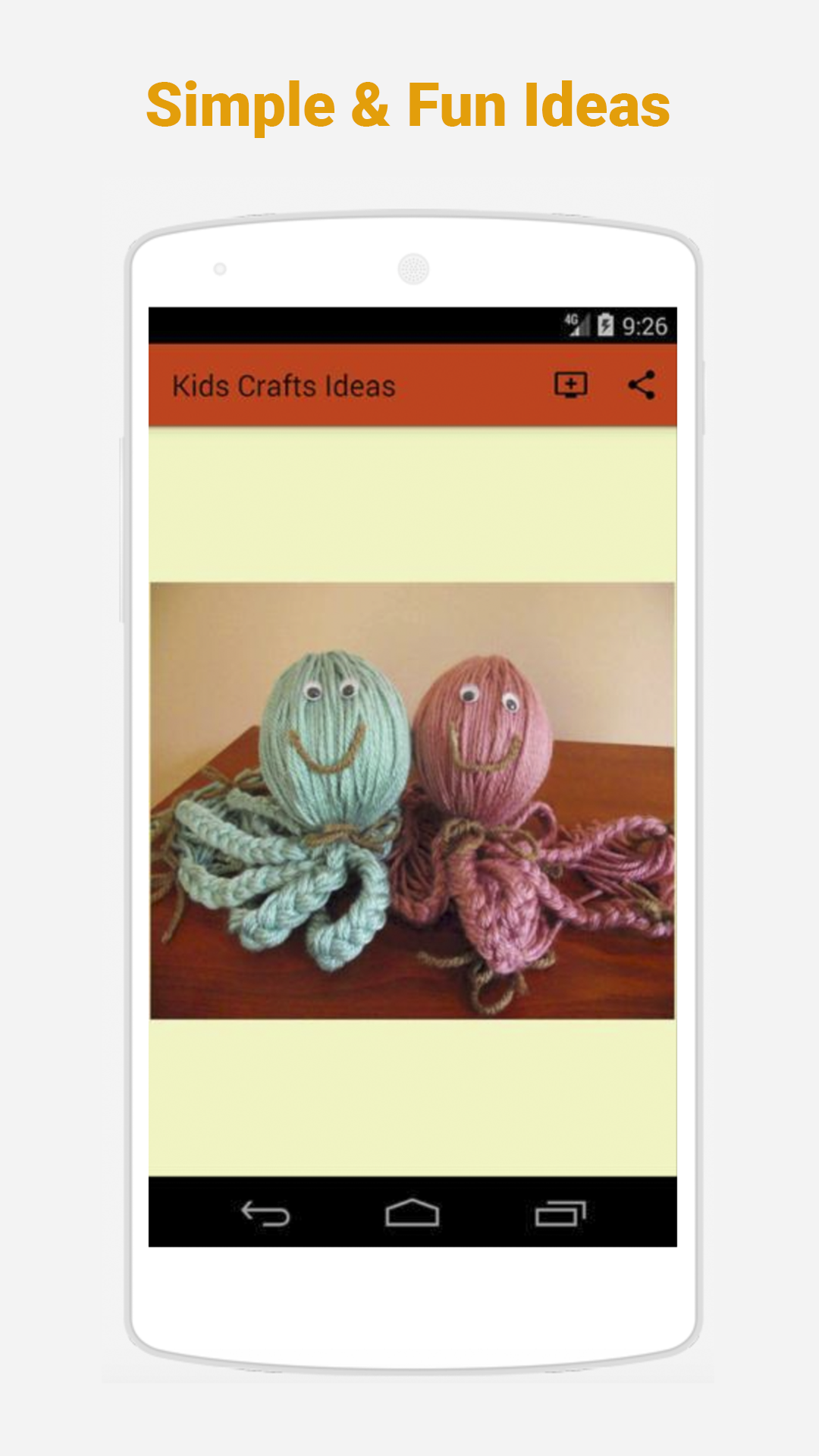
Task: Click the Simple & Fun Ideas heading
Action: (x=408, y=106)
